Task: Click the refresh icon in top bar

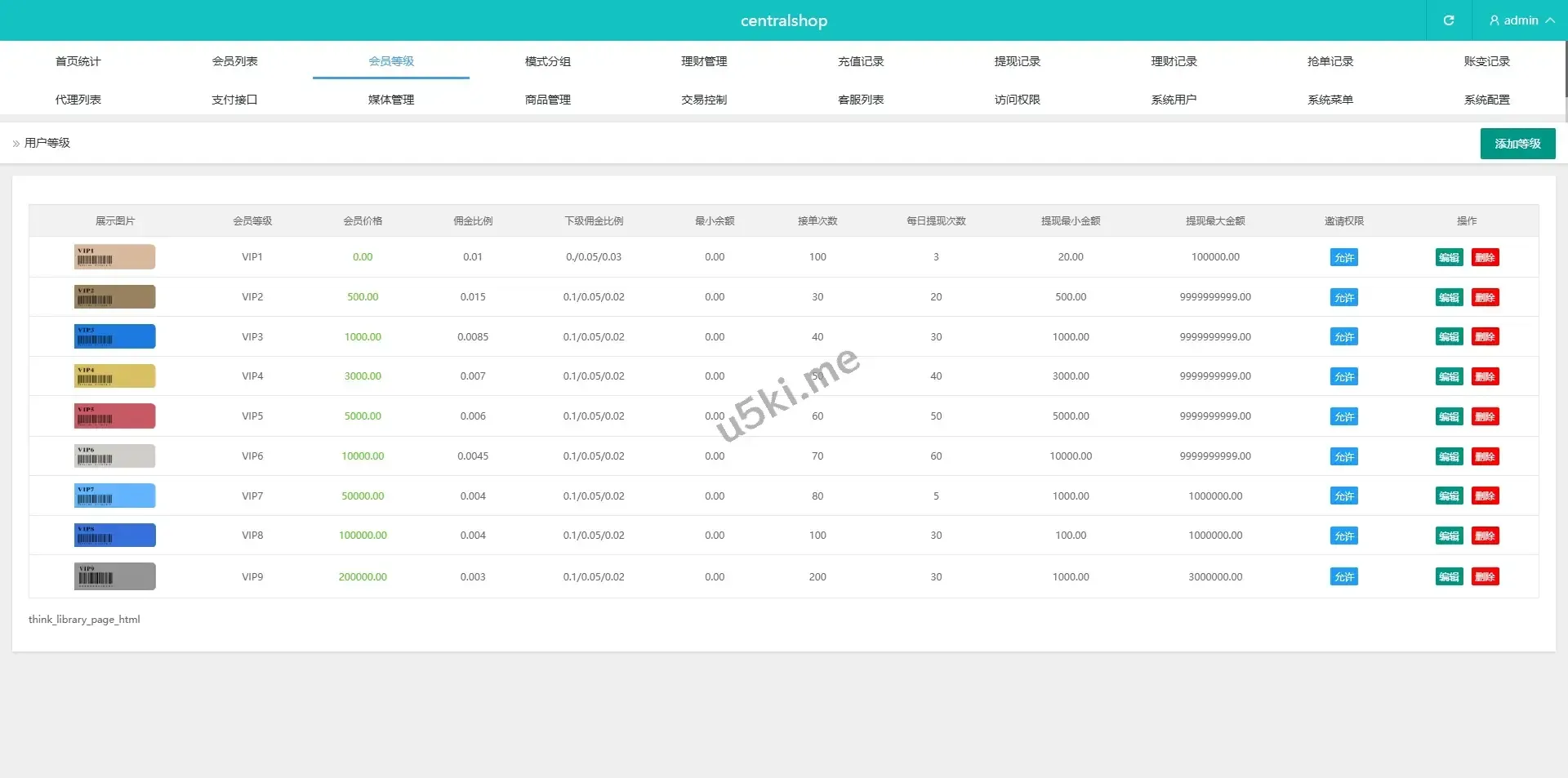Action: [1448, 20]
